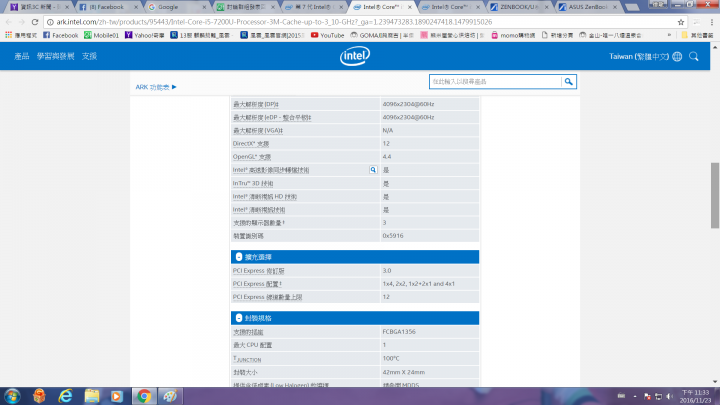The image size is (720, 405).
Task: Open the GOMAJI bookmark
Action: click(x=382, y=35)
